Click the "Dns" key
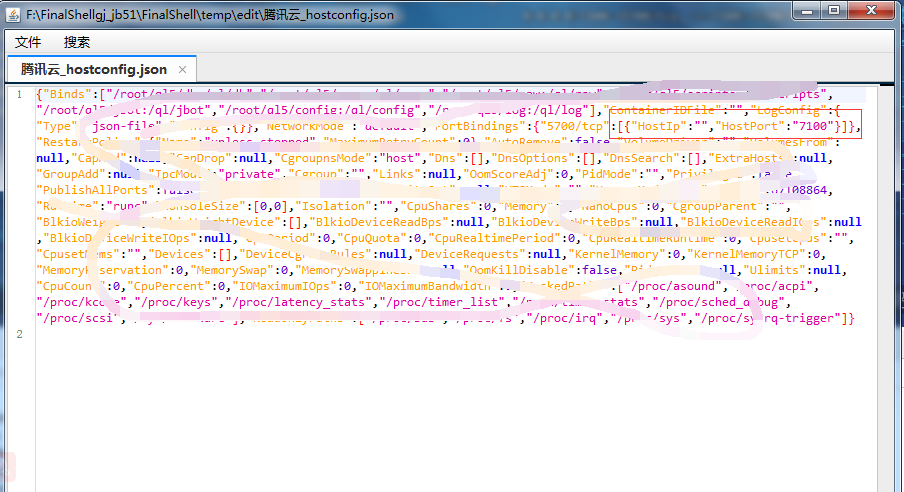The width and height of the screenshot is (904, 492). click(446, 158)
